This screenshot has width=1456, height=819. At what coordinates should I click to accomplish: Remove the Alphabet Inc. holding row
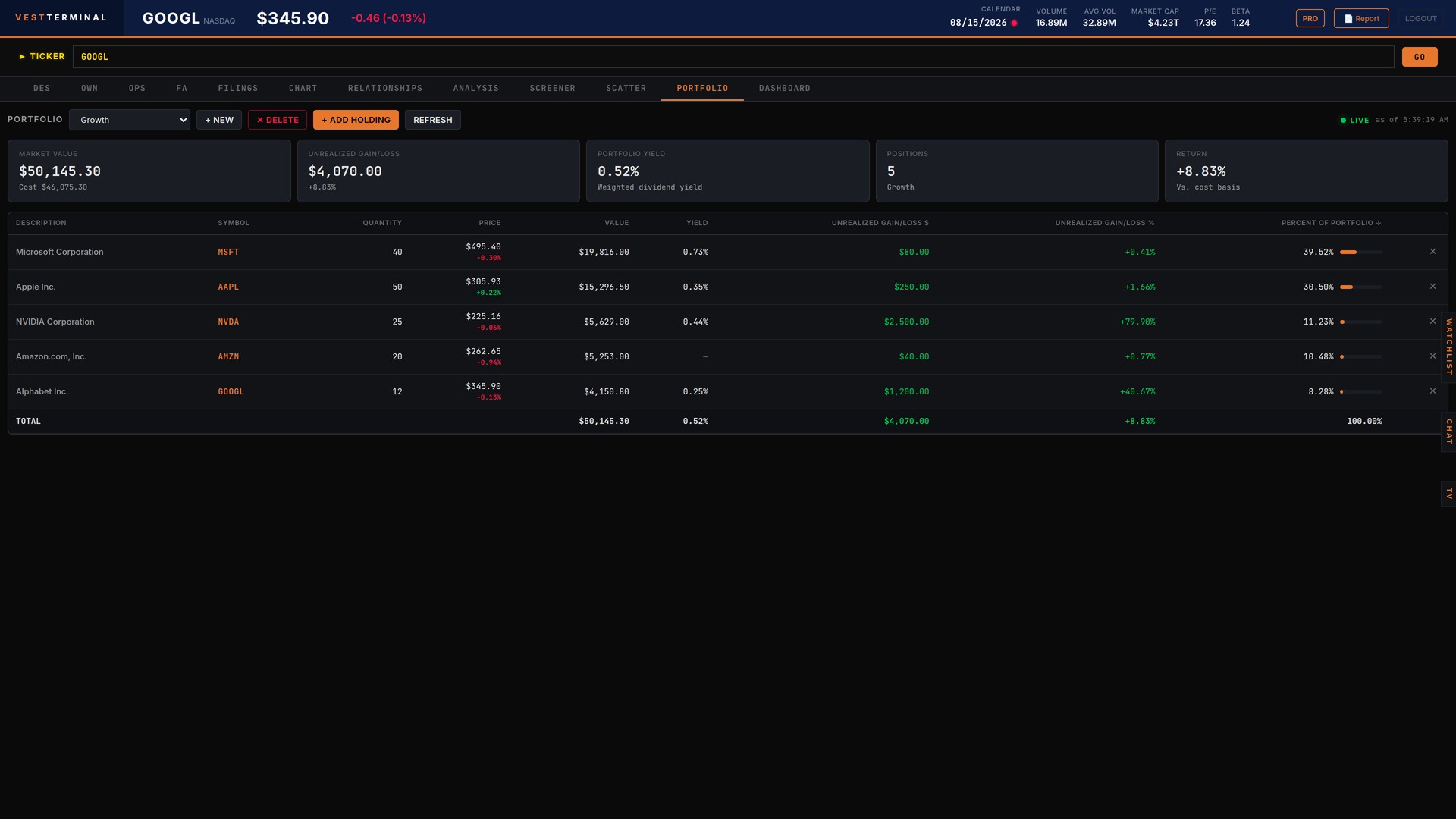tap(1432, 391)
